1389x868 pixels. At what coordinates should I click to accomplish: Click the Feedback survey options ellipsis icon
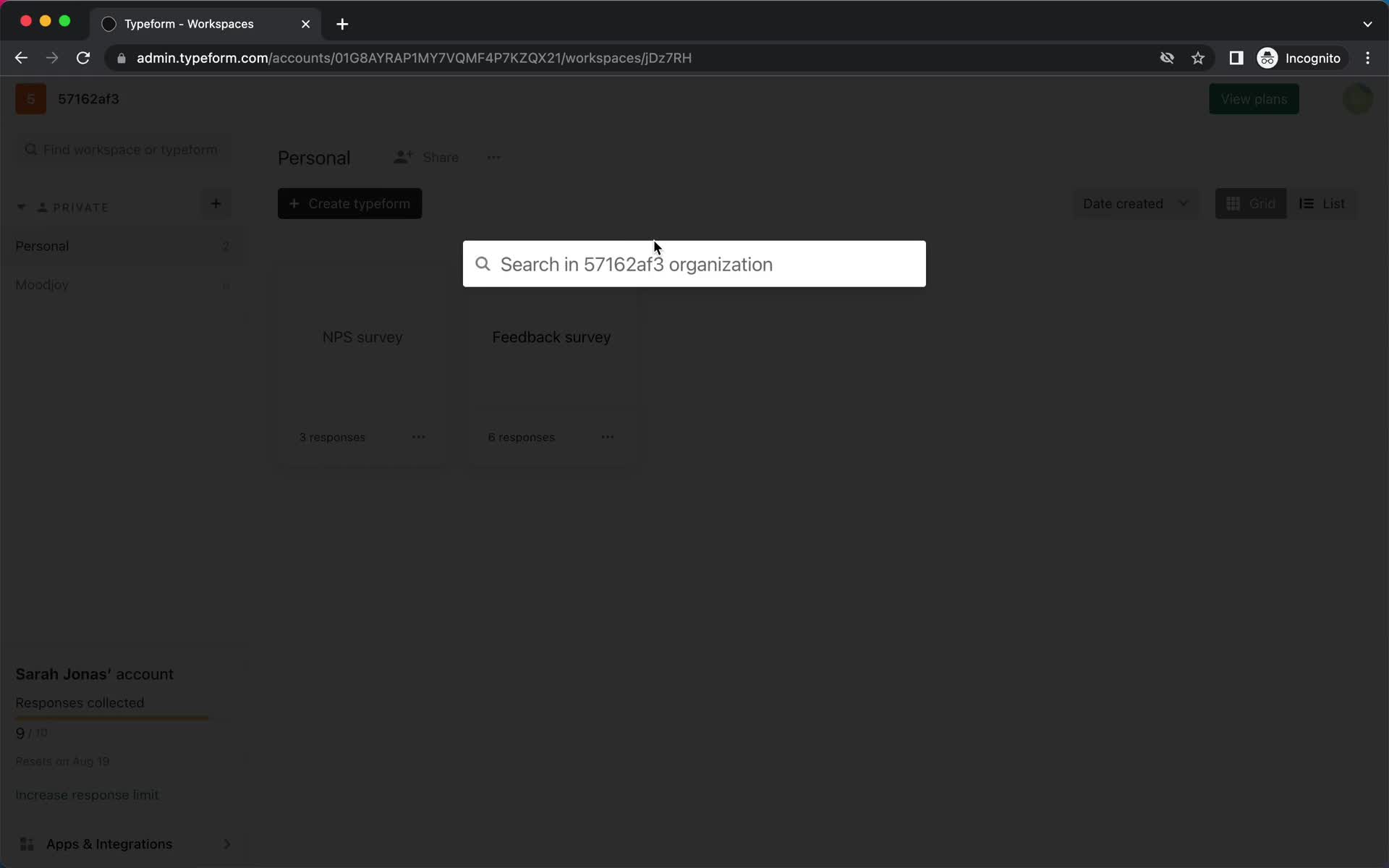pyautogui.click(x=608, y=437)
